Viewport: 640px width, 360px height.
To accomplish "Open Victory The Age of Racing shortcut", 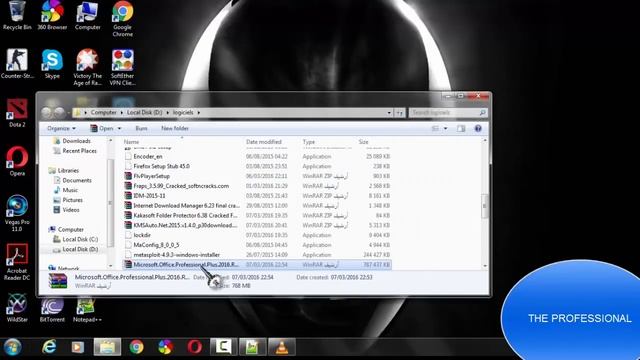I will point(87,67).
